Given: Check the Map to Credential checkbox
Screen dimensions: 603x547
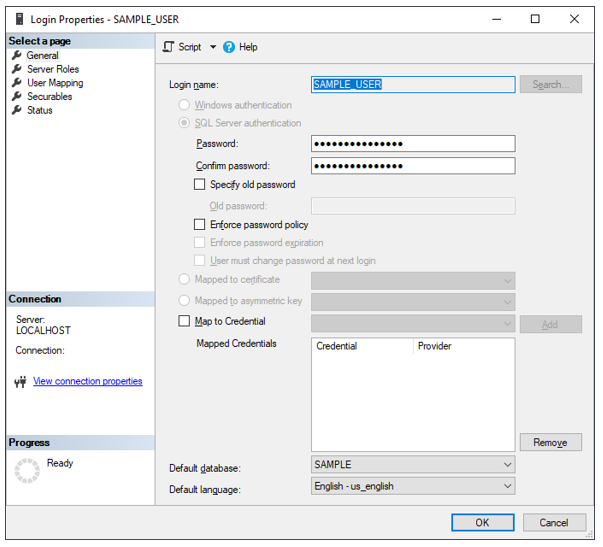Looking at the screenshot, I should pyautogui.click(x=184, y=321).
